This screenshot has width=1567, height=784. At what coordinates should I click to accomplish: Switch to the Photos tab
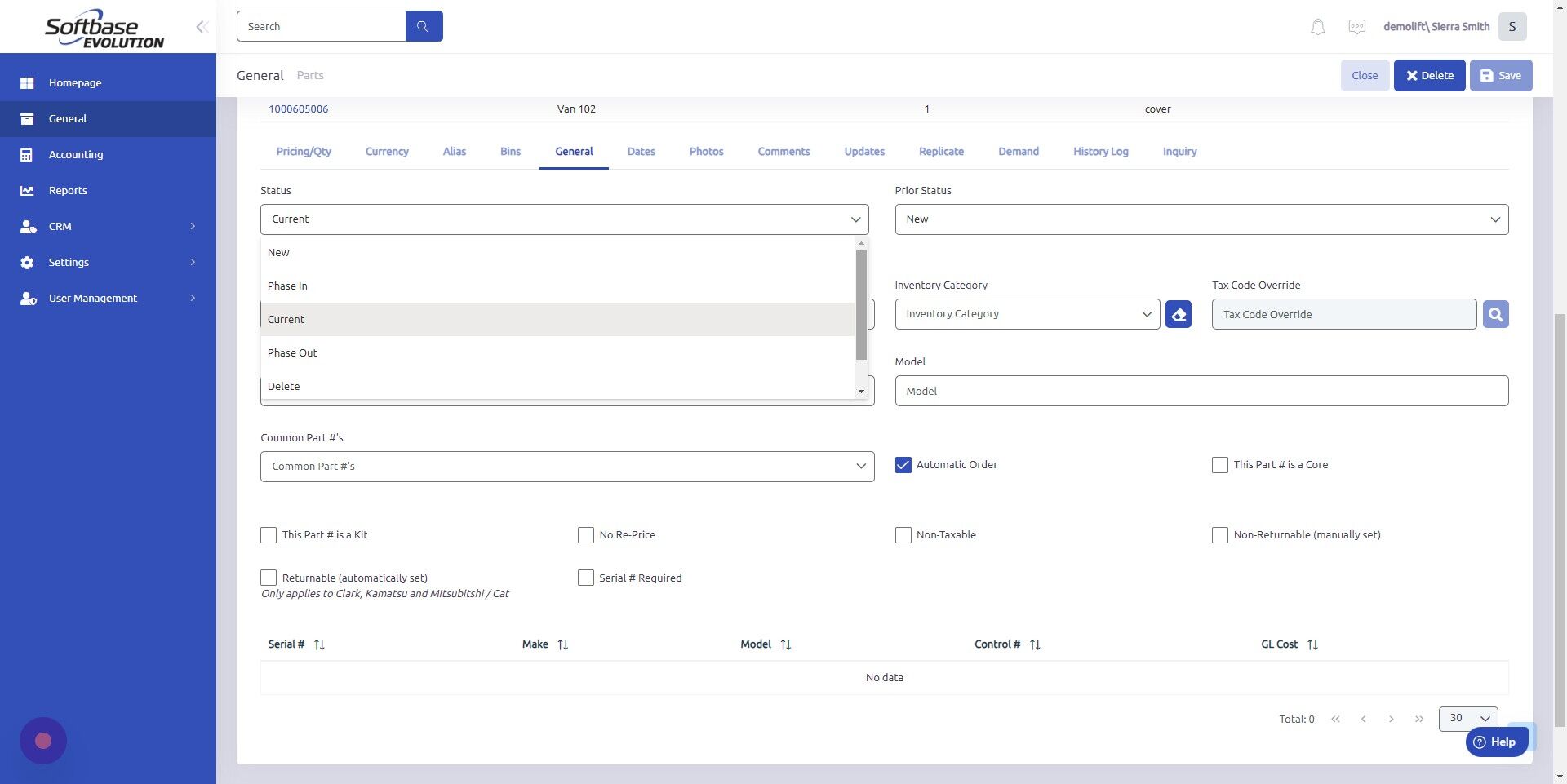[706, 151]
